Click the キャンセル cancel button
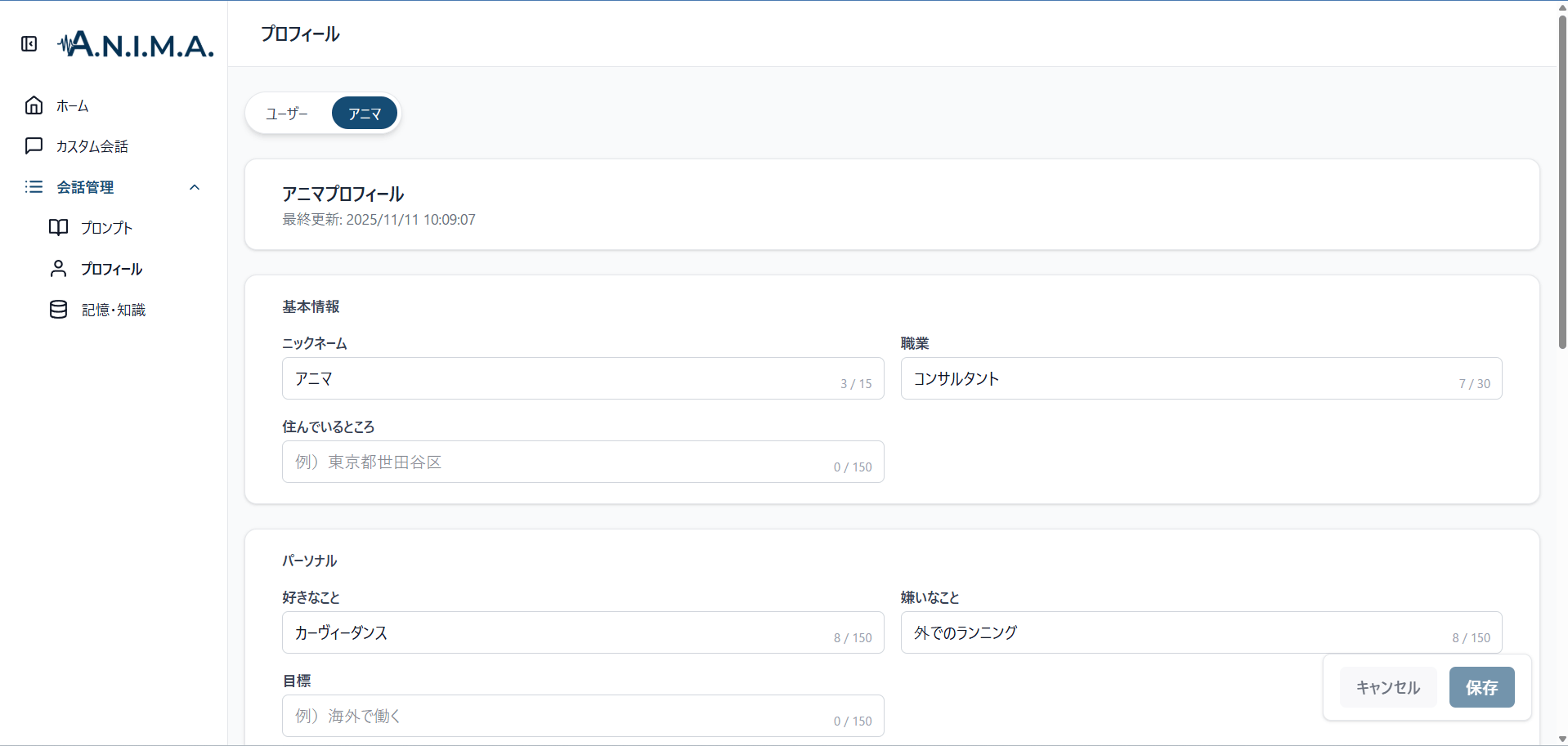Screen dimensions: 1568x746 pyautogui.click(x=1387, y=687)
